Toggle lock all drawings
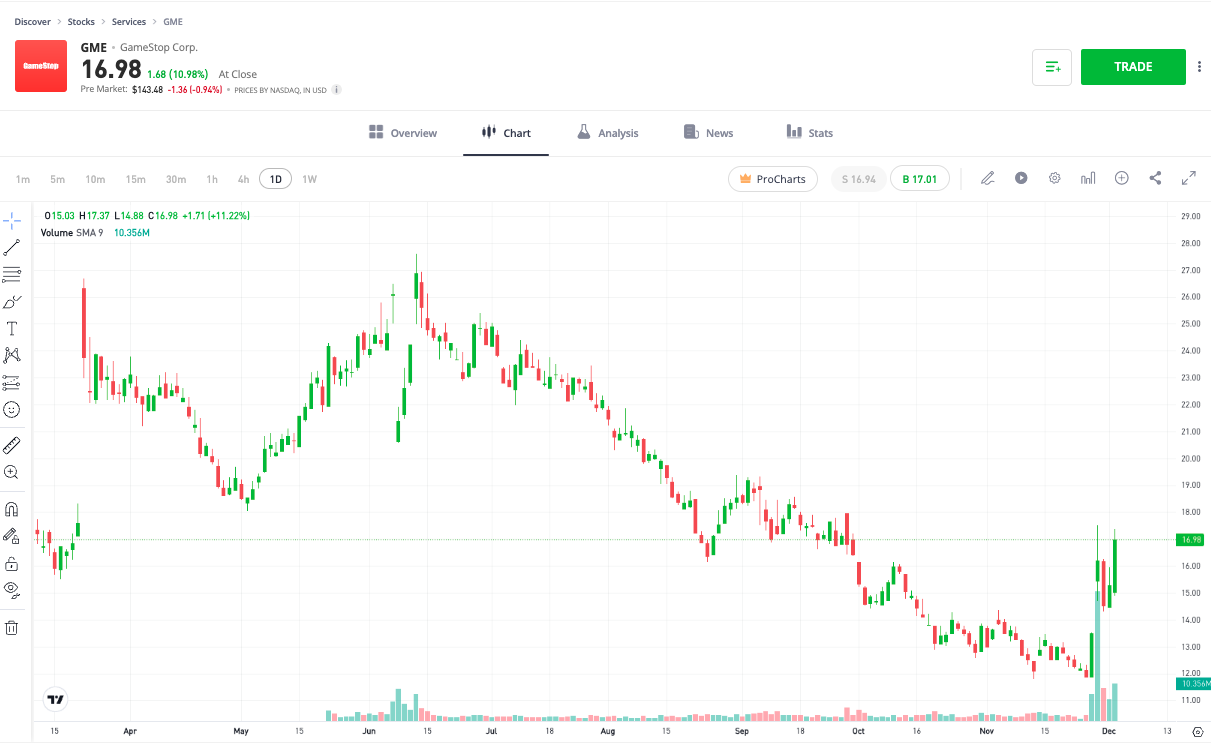 click(12, 563)
